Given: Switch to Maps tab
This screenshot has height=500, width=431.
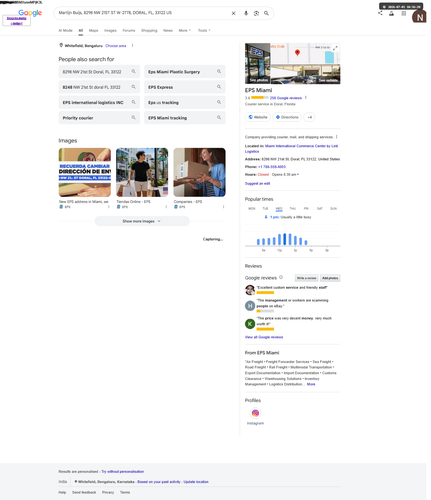Looking at the screenshot, I should pyautogui.click(x=93, y=30).
